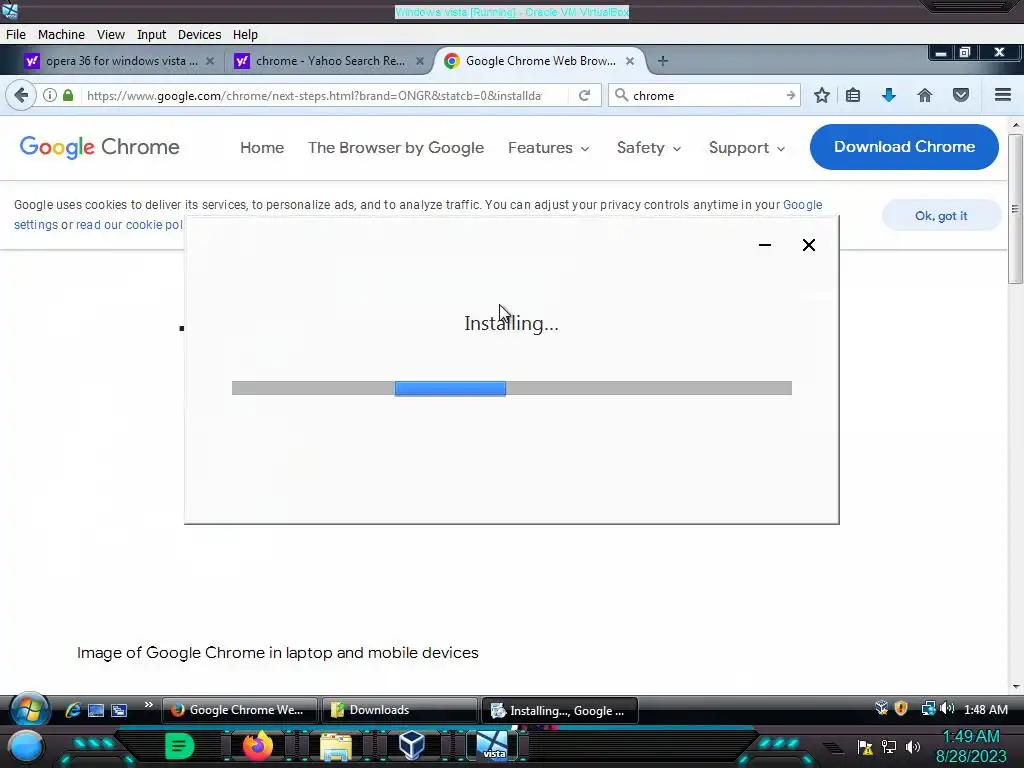1024x768 pixels.
Task: Click the security shield tray icon
Action: coord(901,709)
